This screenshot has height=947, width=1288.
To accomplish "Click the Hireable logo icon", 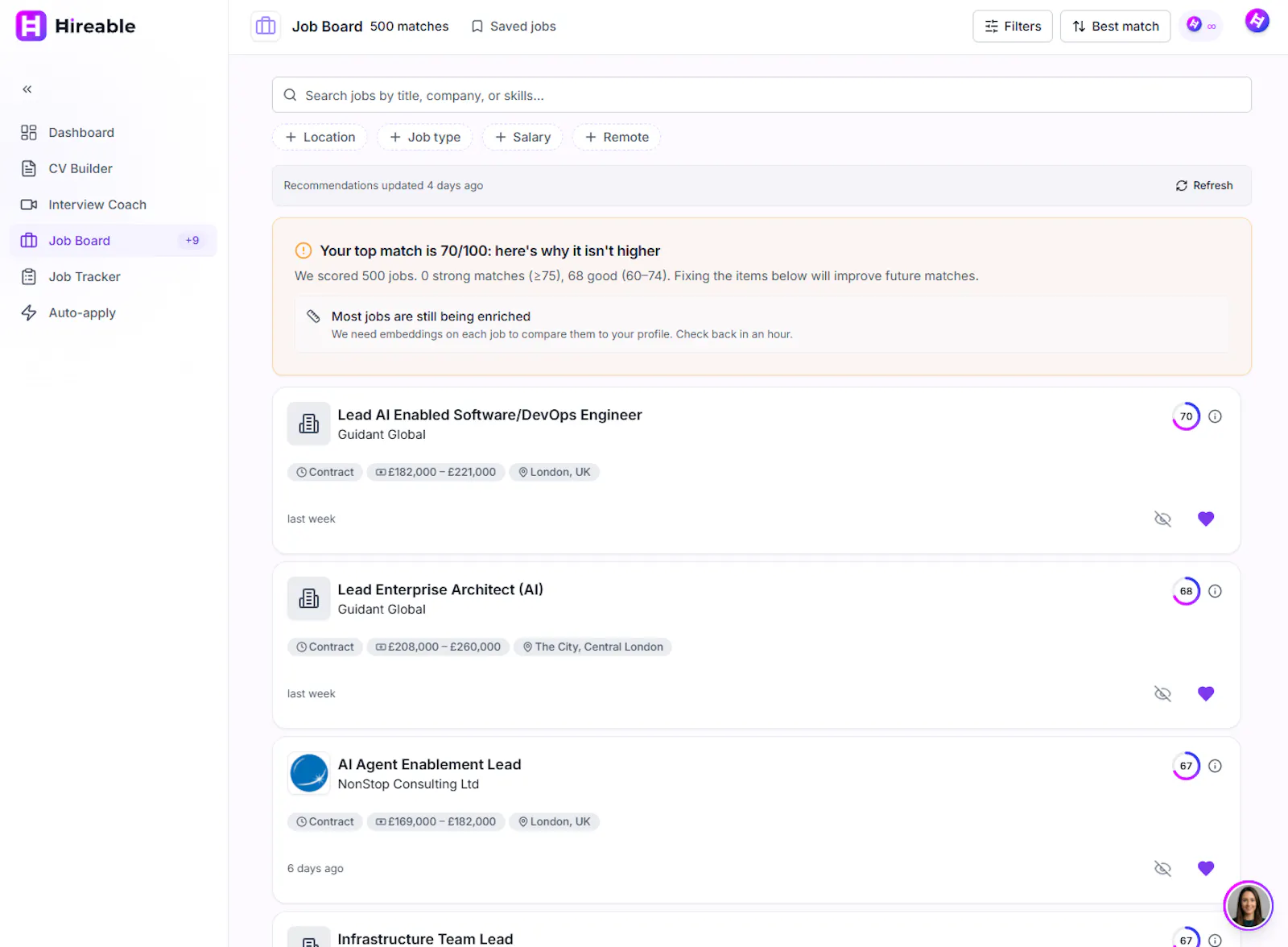I will pos(31,26).
